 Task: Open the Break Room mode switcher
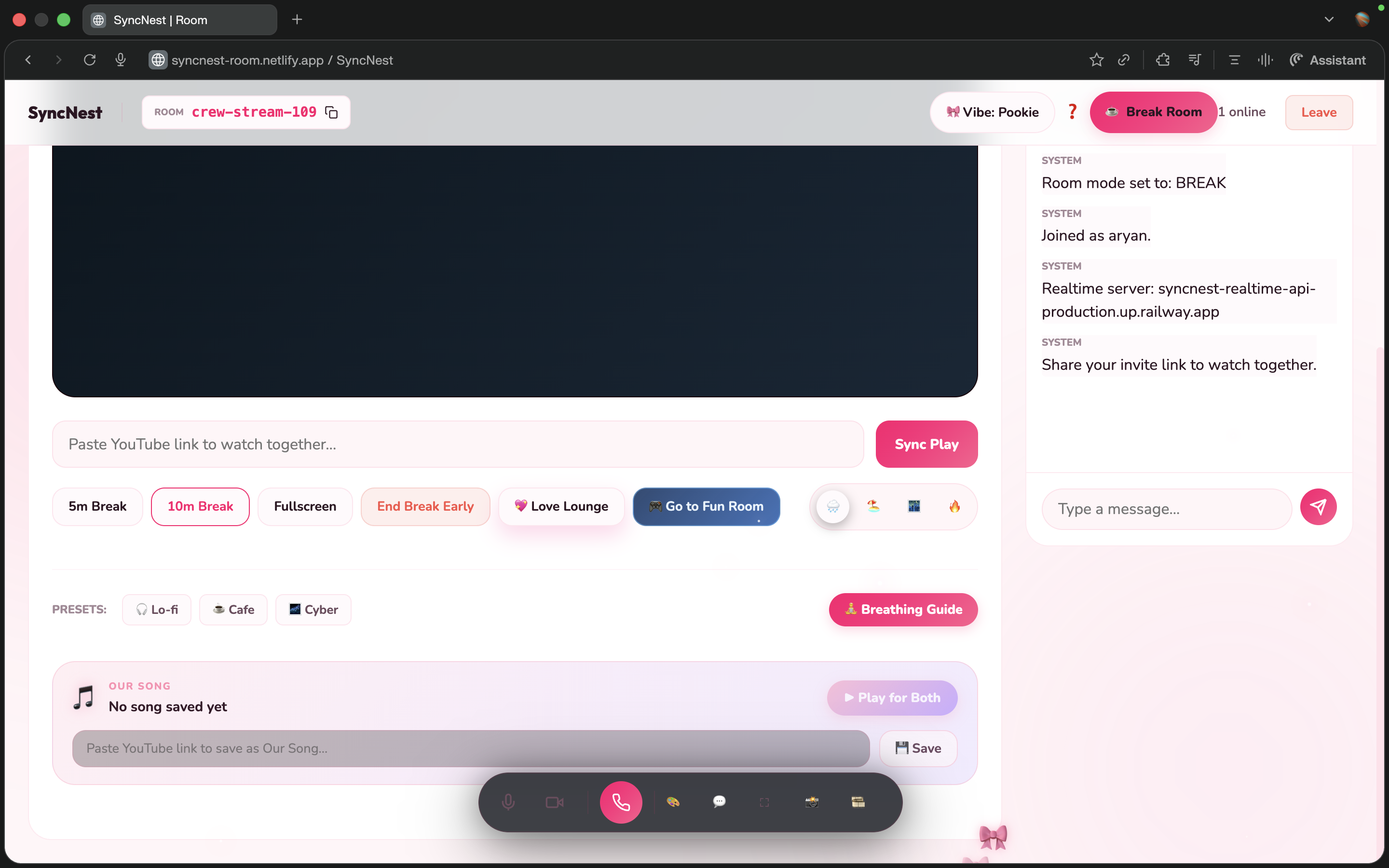[x=1153, y=112]
